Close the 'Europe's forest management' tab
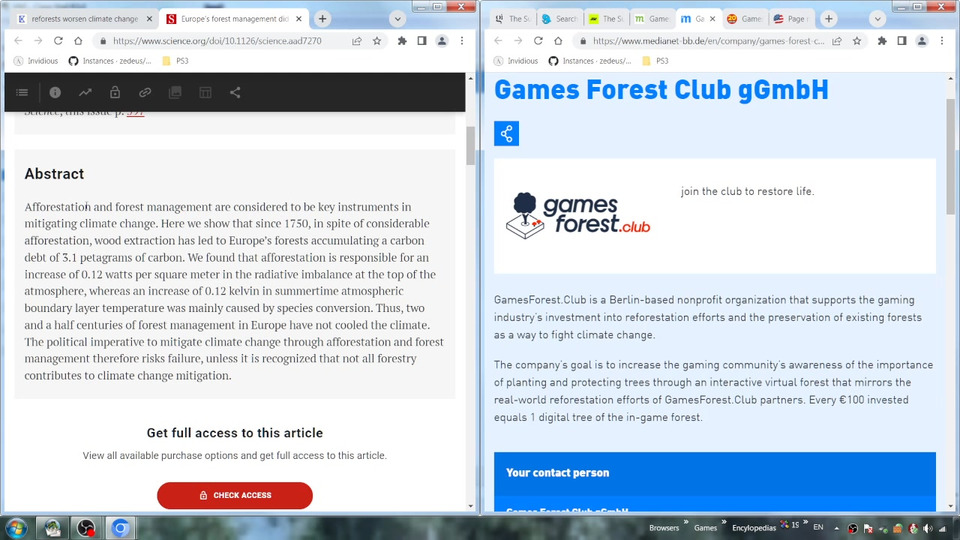The height and width of the screenshot is (540, 960). [299, 19]
